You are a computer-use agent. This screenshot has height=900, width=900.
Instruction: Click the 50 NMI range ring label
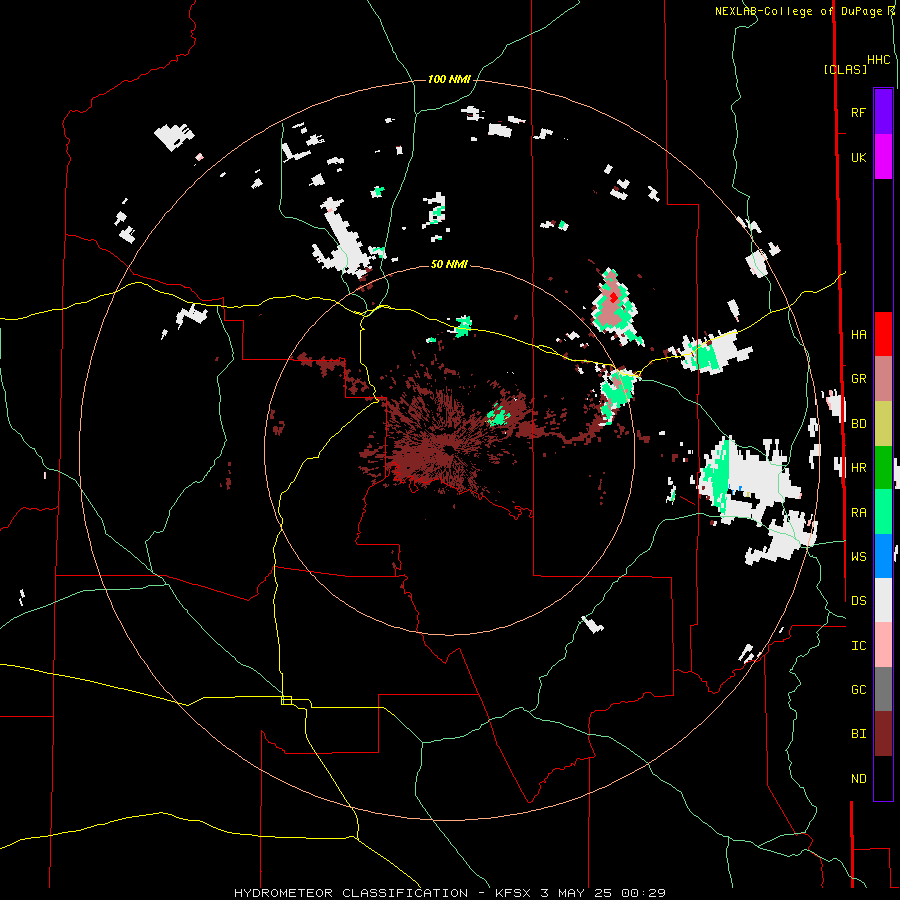click(449, 264)
